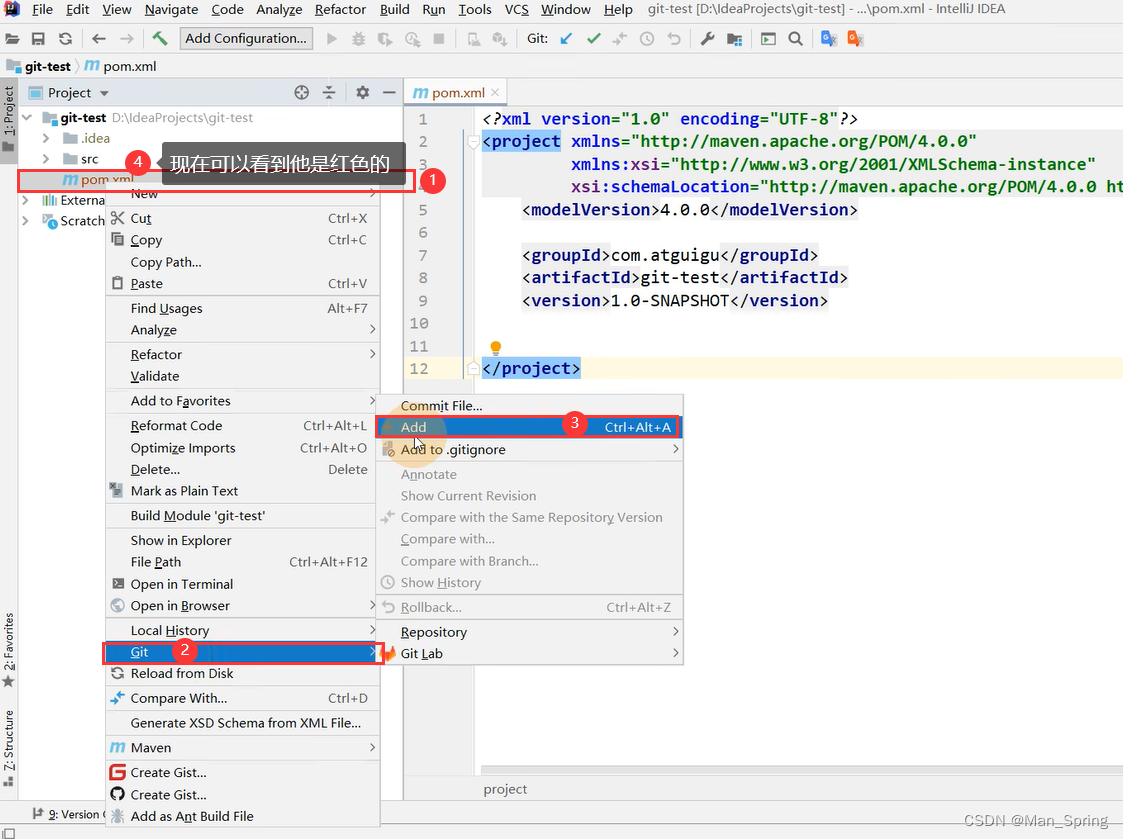Image resolution: width=1123 pixels, height=839 pixels.
Task: Click the Stop square icon
Action: point(439,39)
